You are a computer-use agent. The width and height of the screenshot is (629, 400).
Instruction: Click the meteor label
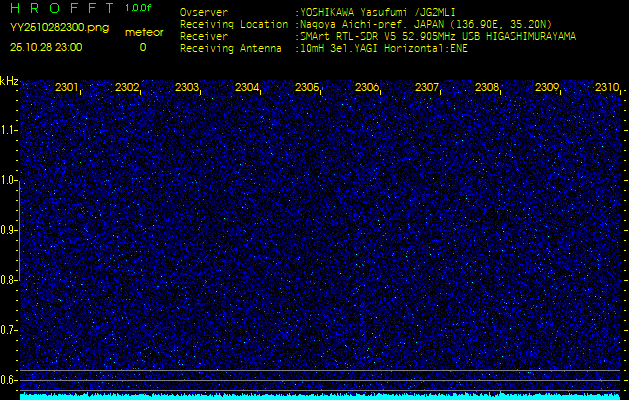click(x=143, y=32)
